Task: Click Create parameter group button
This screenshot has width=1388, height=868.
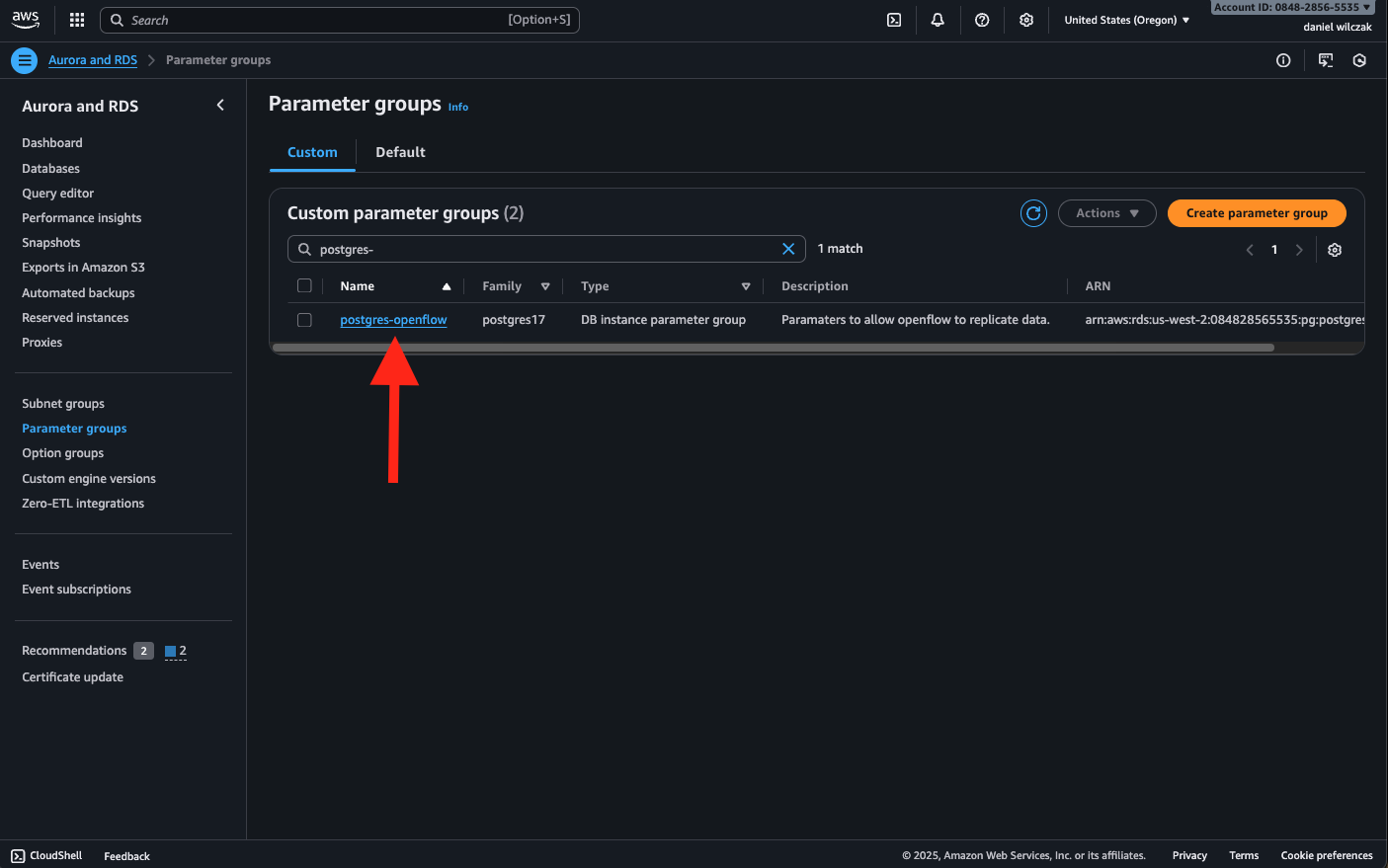Action: 1256,213
